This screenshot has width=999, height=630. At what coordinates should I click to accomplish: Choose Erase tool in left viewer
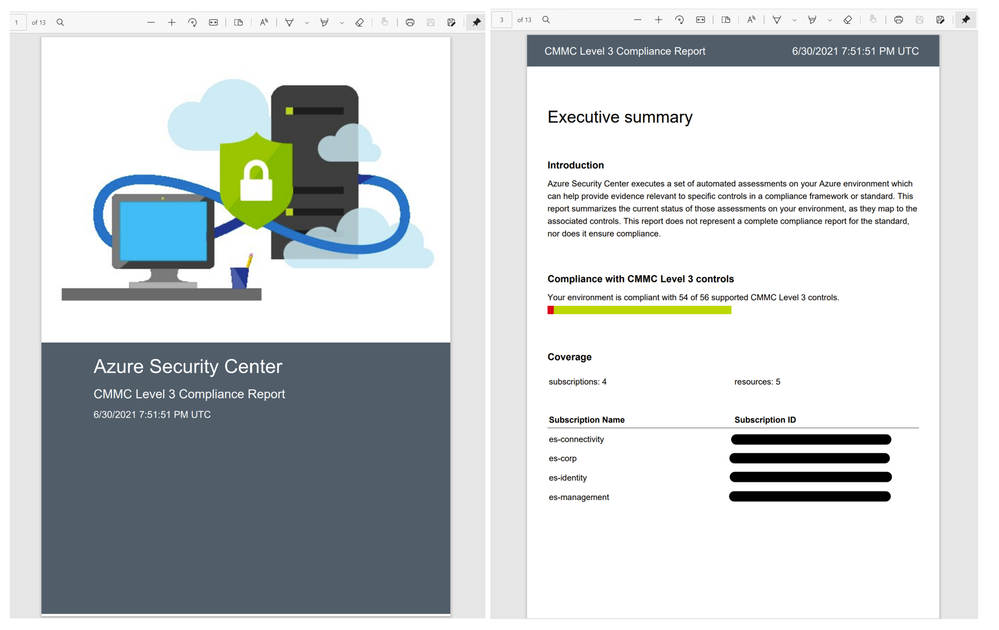(x=360, y=22)
